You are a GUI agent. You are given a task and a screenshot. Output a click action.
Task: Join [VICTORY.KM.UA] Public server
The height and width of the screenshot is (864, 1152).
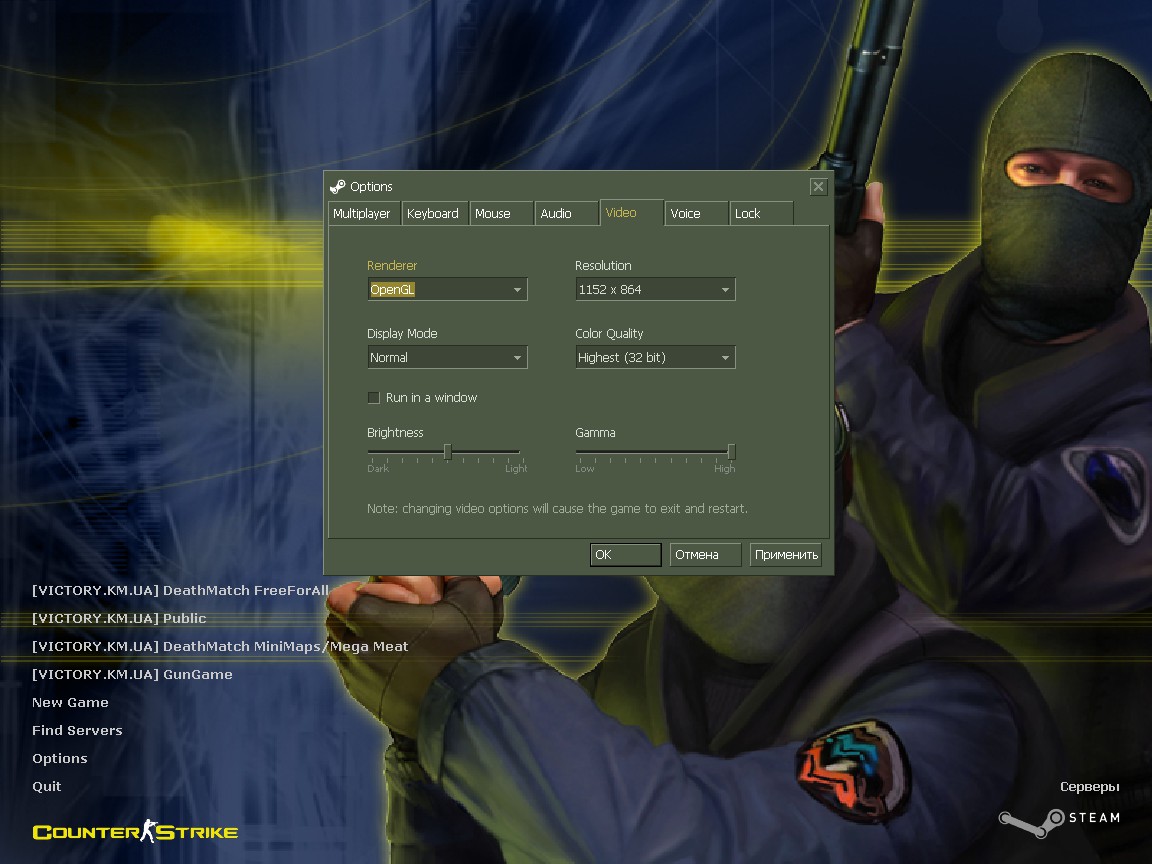pyautogui.click(x=119, y=619)
